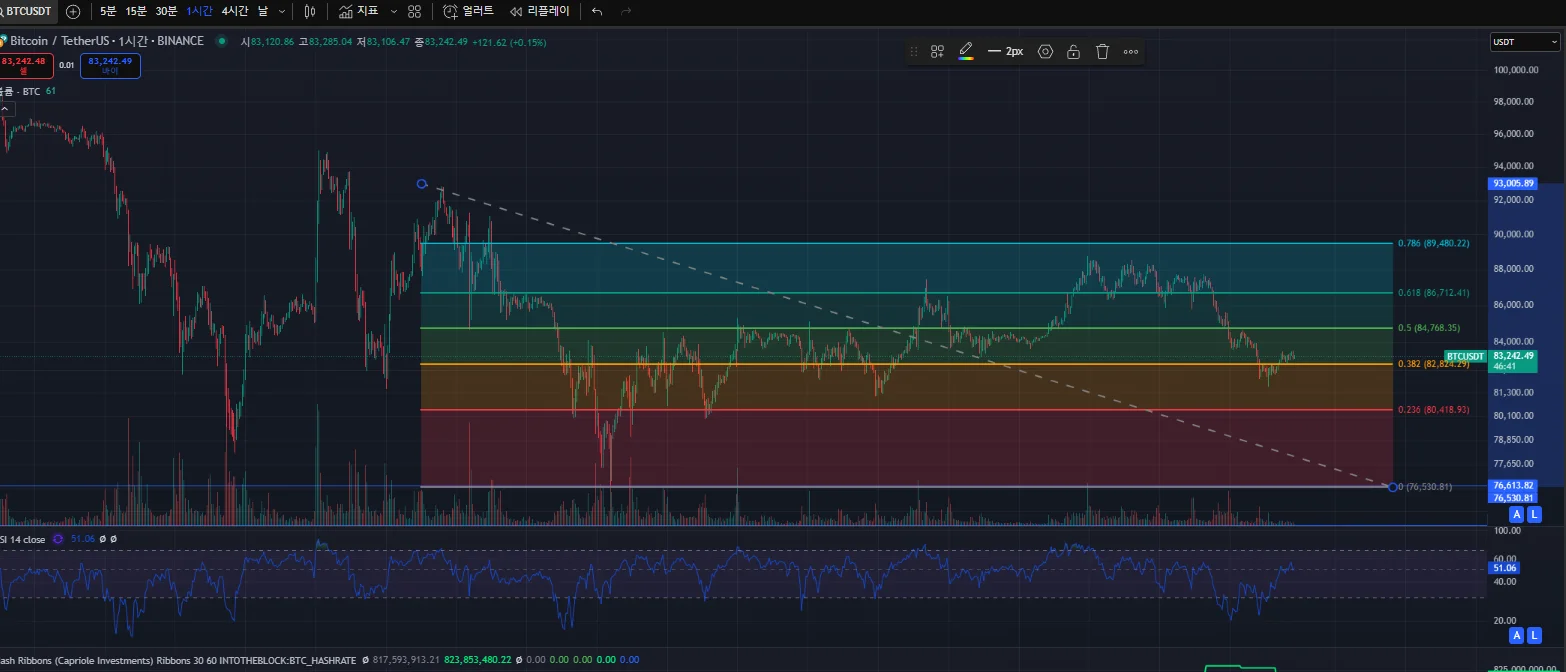The width and height of the screenshot is (1566, 672).
Task: Switch to the 15분 timeframe
Action: tap(136, 12)
